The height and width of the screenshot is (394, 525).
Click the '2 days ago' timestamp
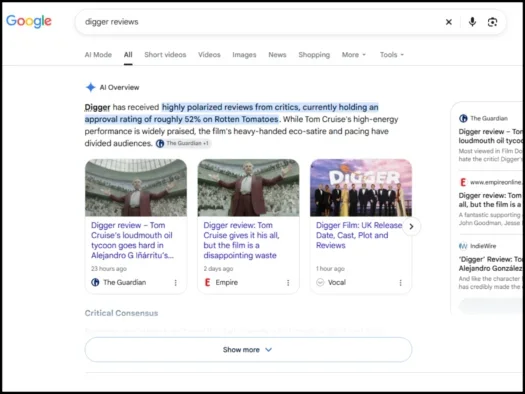[x=218, y=268]
